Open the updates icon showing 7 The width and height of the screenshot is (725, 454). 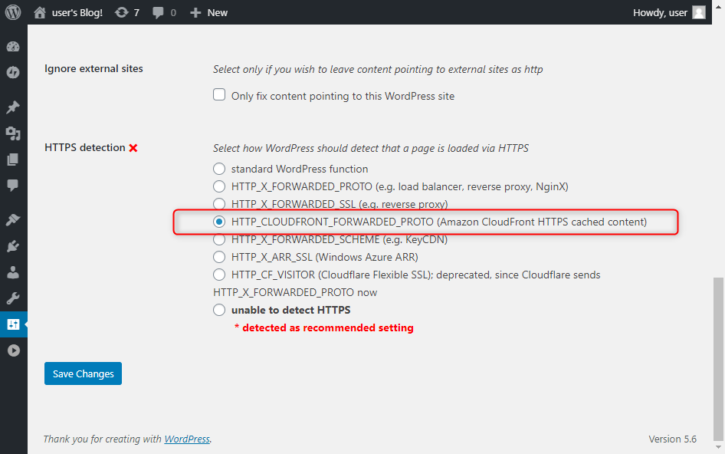tap(127, 12)
